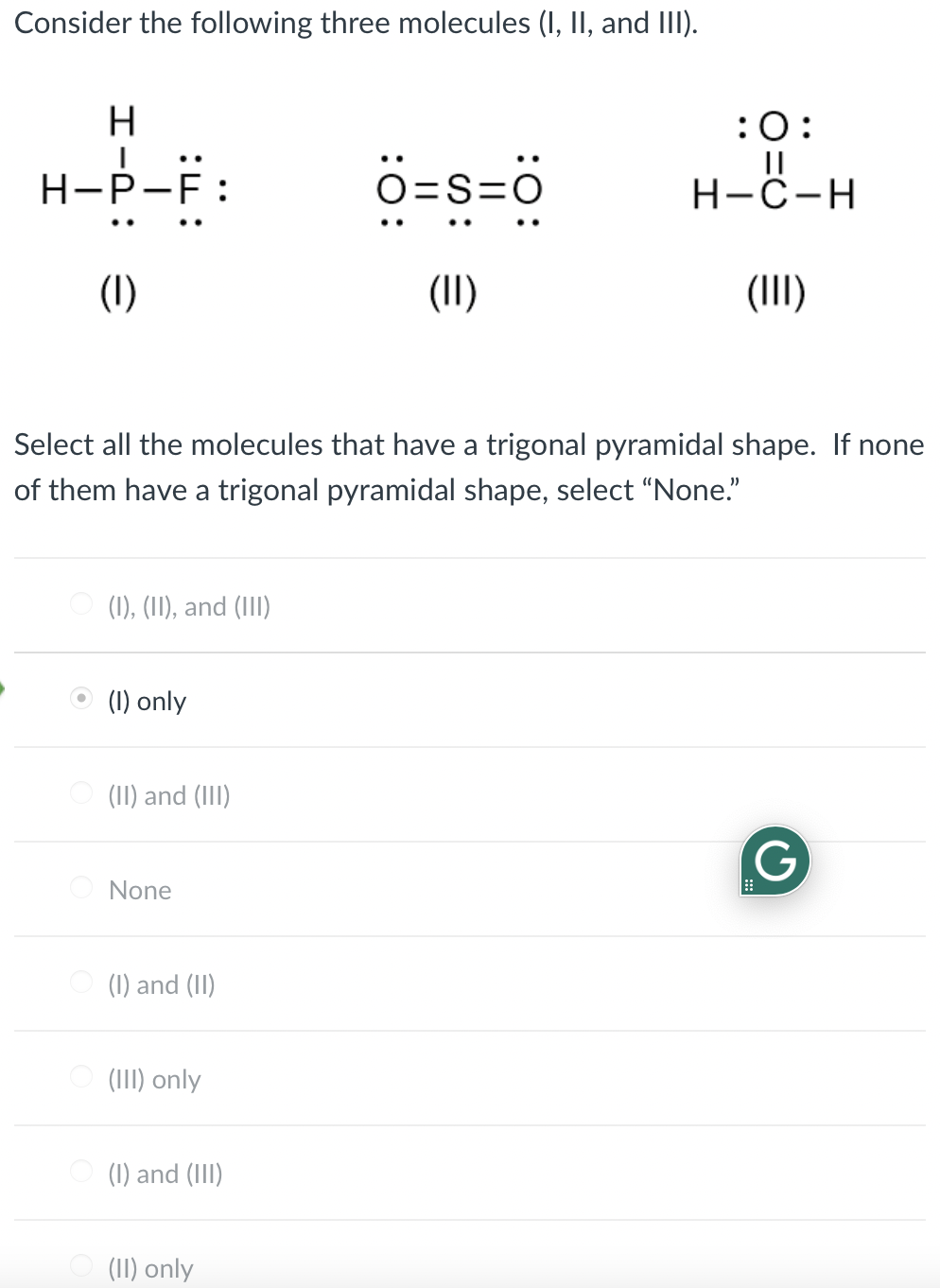Select the "(I) only" radio button

[x=81, y=698]
